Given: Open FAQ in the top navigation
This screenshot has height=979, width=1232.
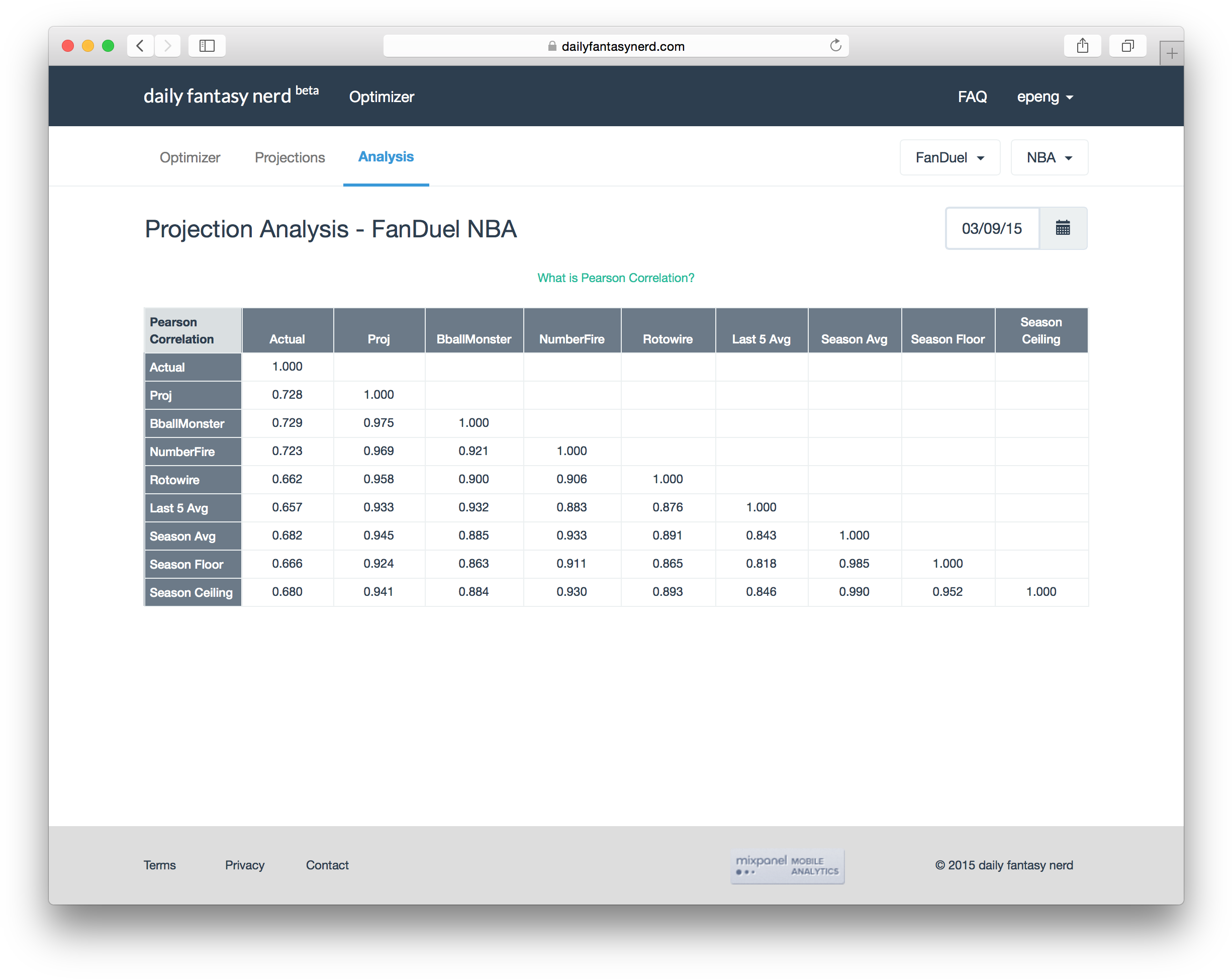Looking at the screenshot, I should tap(972, 97).
